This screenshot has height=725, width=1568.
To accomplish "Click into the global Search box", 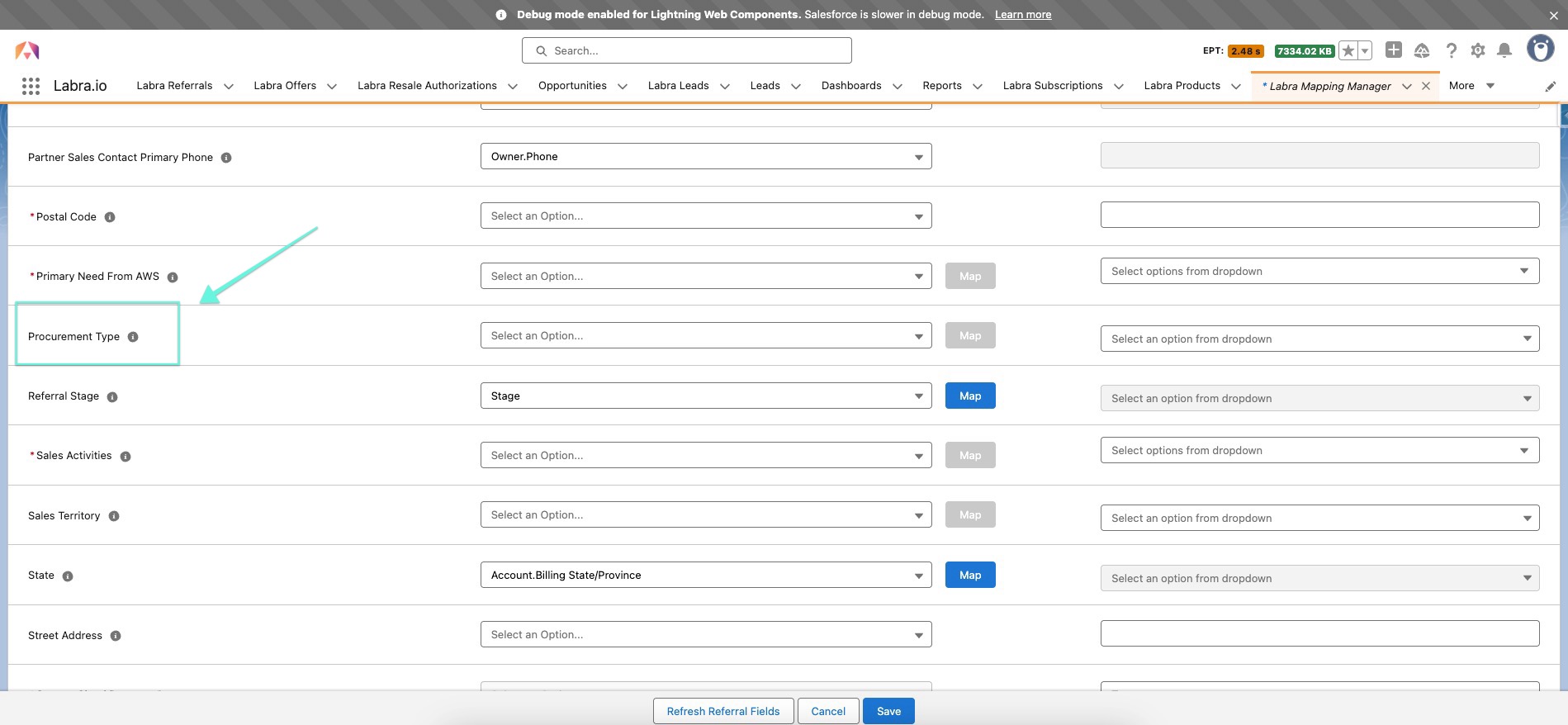I will click(687, 50).
